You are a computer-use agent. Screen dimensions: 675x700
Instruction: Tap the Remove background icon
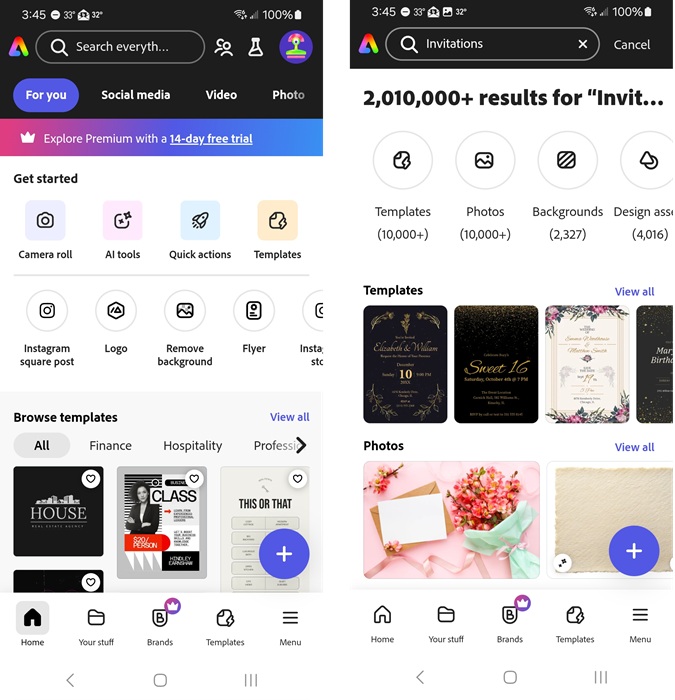pyautogui.click(x=185, y=311)
